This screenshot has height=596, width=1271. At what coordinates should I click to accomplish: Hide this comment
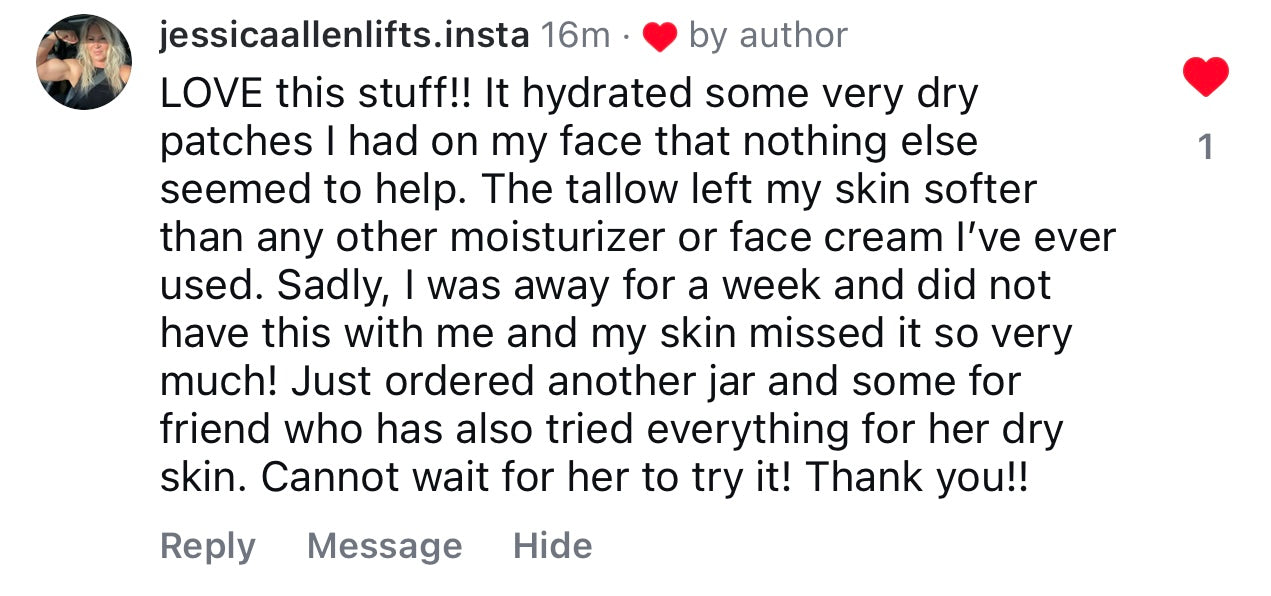[552, 546]
